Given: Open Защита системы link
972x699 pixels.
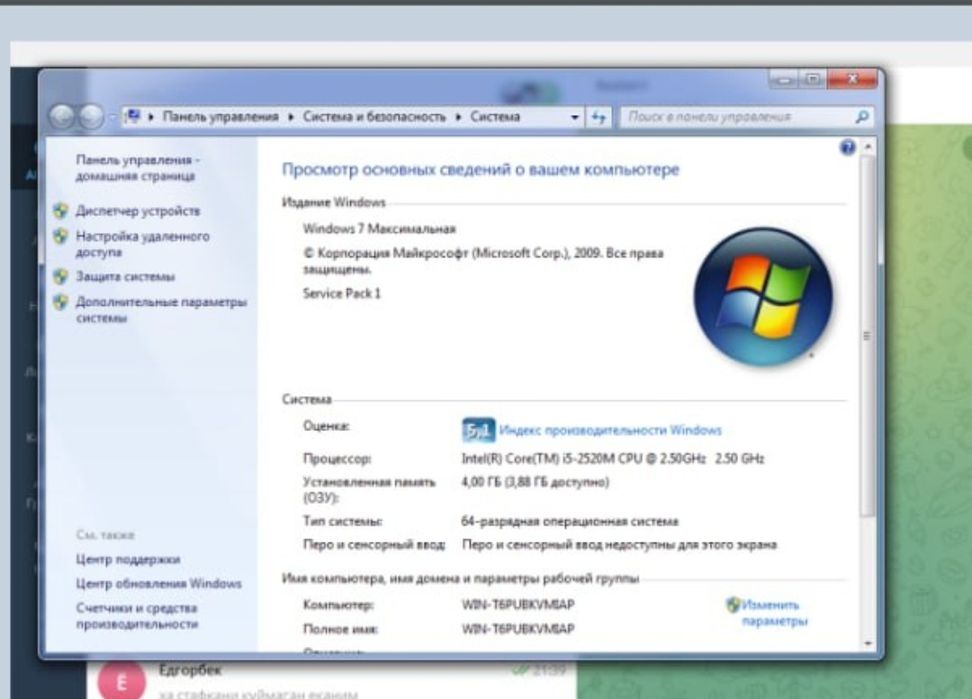Looking at the screenshot, I should [x=125, y=276].
